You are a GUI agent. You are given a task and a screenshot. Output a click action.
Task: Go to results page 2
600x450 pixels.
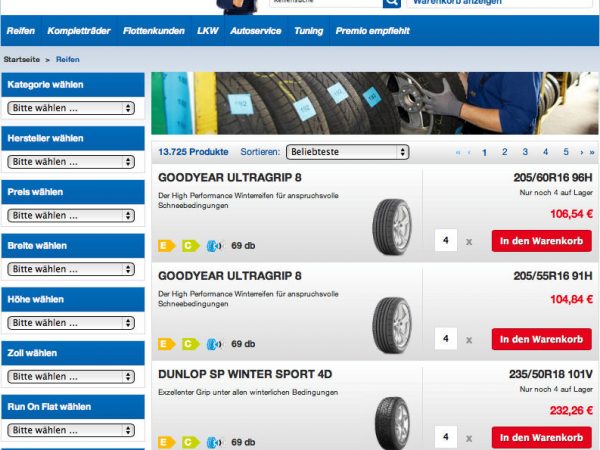505,152
